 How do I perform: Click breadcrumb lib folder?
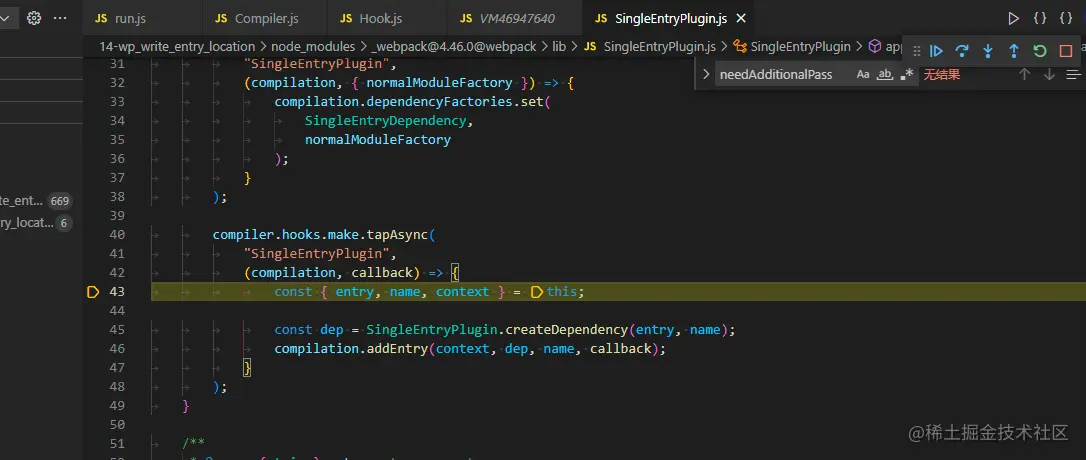click(559, 46)
